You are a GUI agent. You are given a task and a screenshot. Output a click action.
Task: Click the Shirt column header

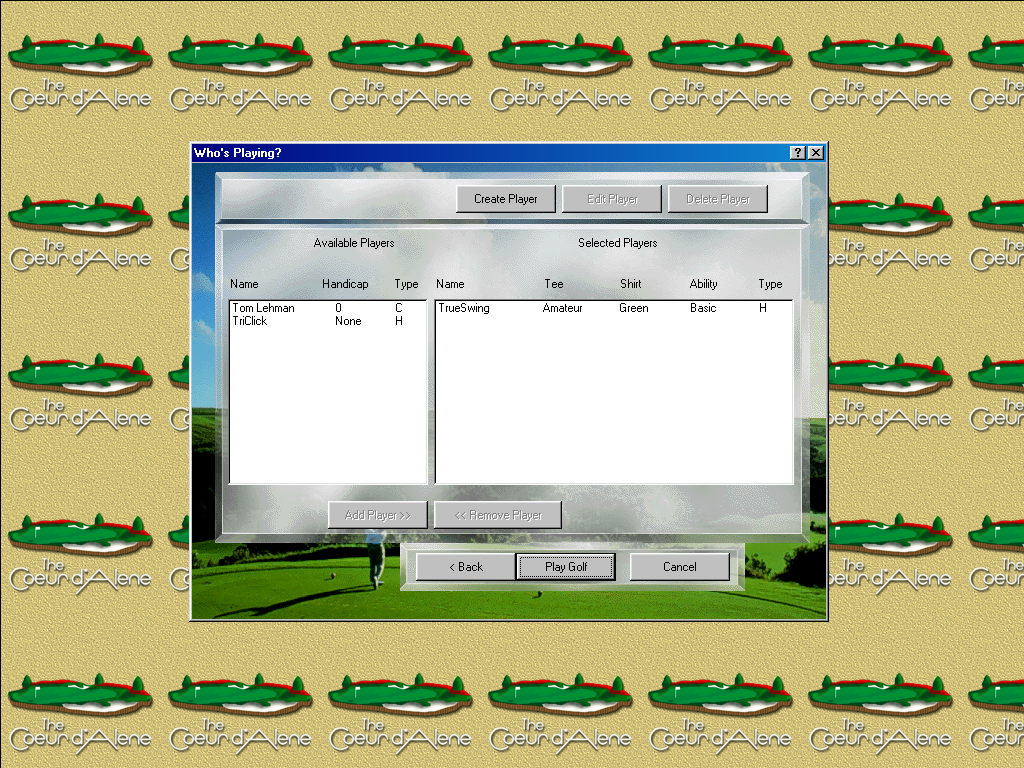point(630,283)
